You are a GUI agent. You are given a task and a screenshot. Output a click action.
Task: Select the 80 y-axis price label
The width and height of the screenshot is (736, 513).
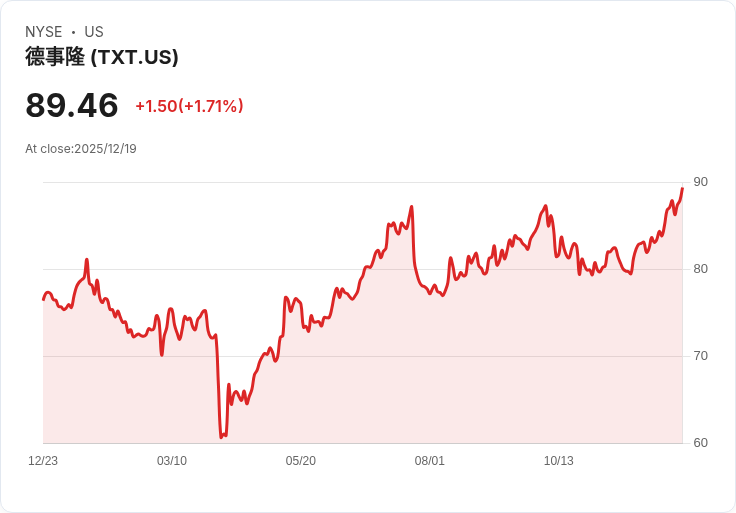point(700,269)
